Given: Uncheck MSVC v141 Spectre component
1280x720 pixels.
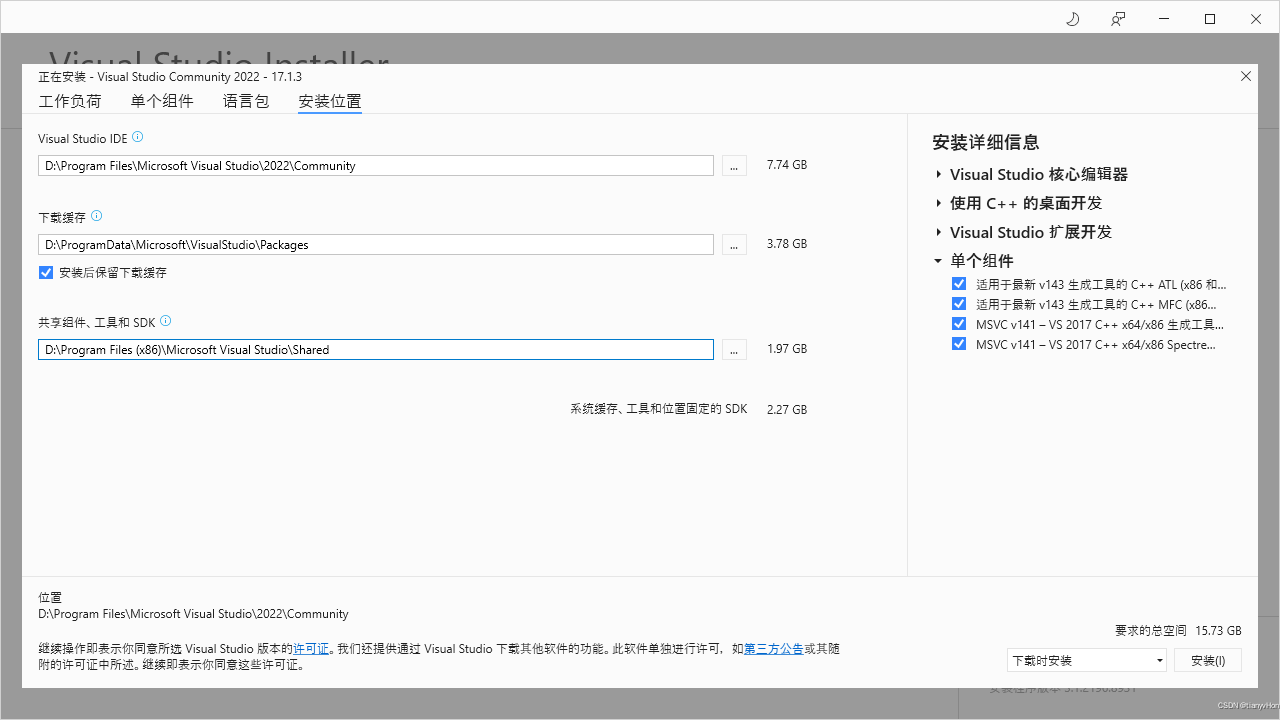Looking at the screenshot, I should [x=959, y=344].
